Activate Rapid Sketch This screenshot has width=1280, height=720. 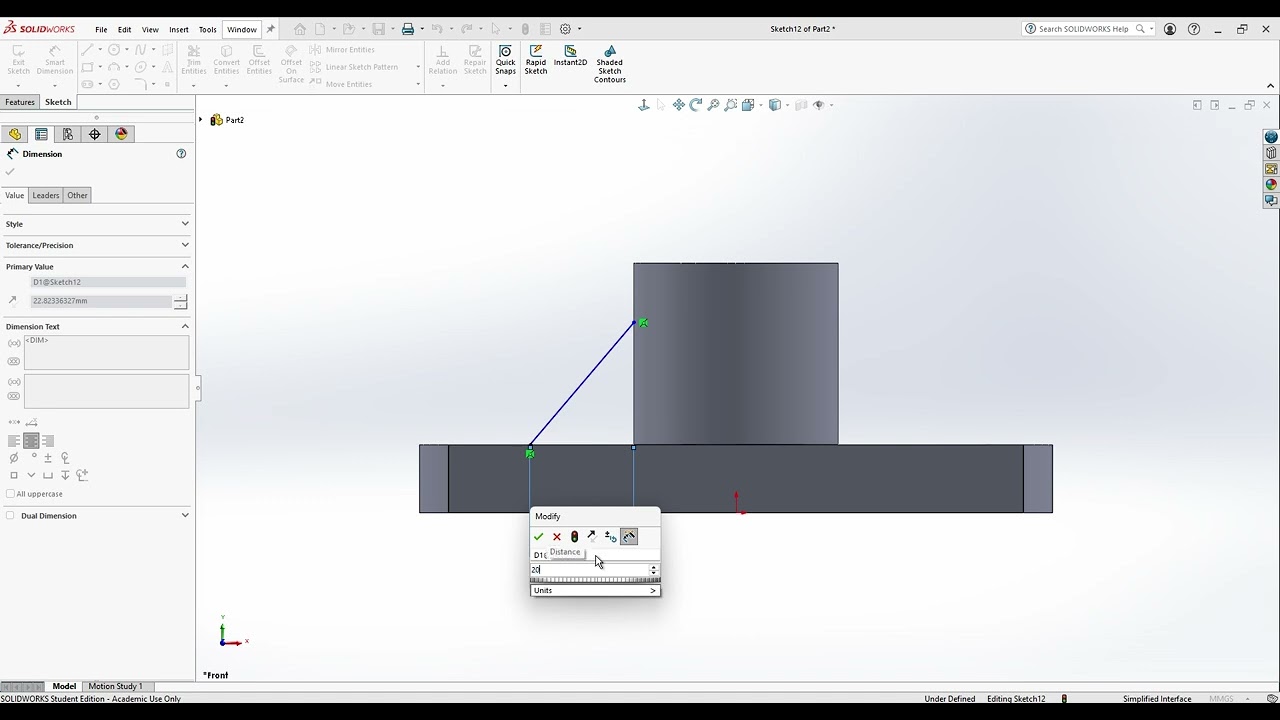point(536,60)
